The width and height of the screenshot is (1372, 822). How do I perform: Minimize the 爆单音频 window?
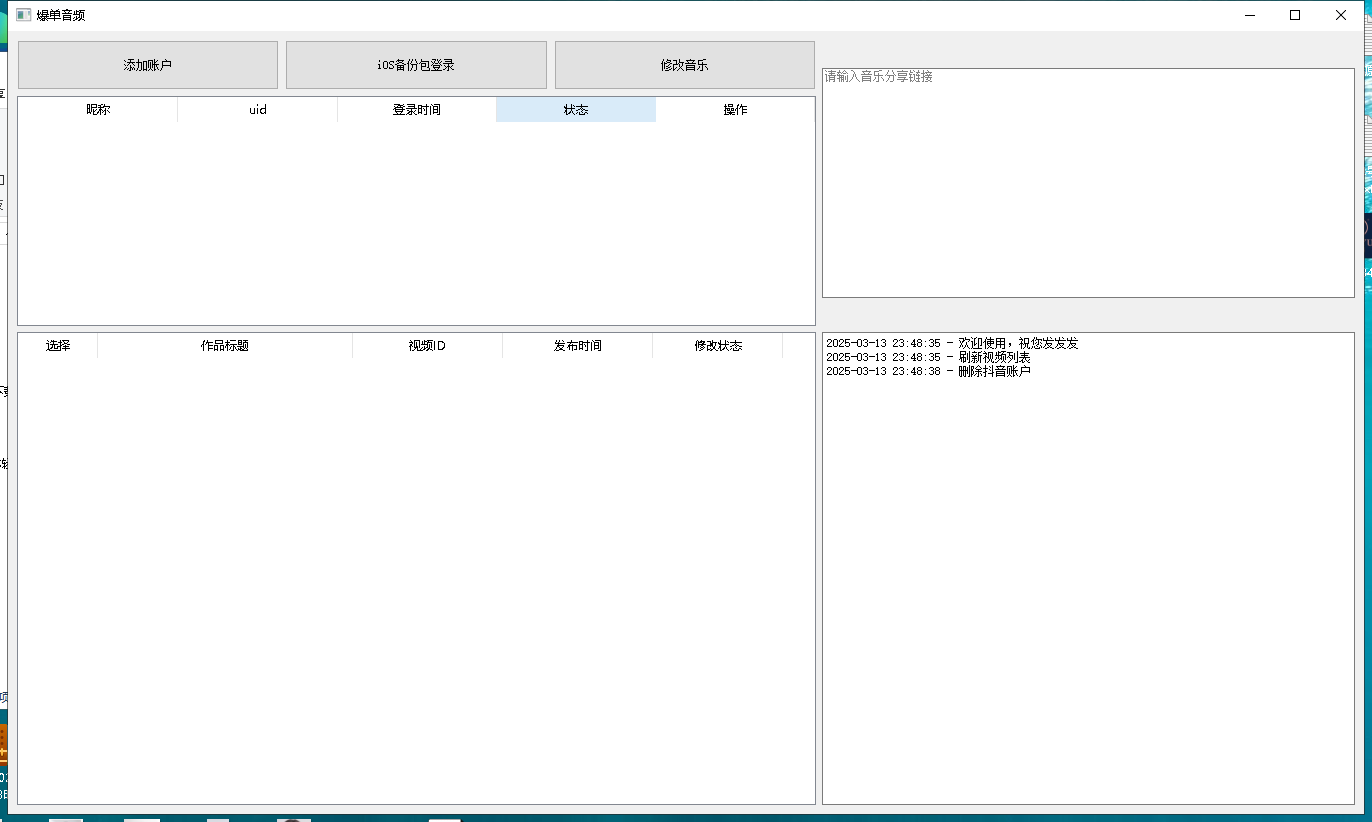(x=1249, y=15)
